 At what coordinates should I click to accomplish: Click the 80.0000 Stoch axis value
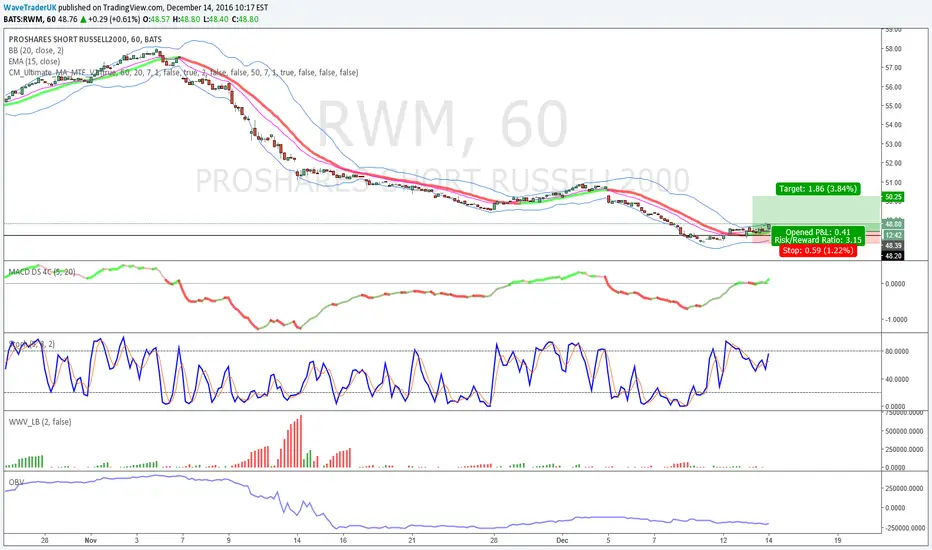[x=896, y=351]
